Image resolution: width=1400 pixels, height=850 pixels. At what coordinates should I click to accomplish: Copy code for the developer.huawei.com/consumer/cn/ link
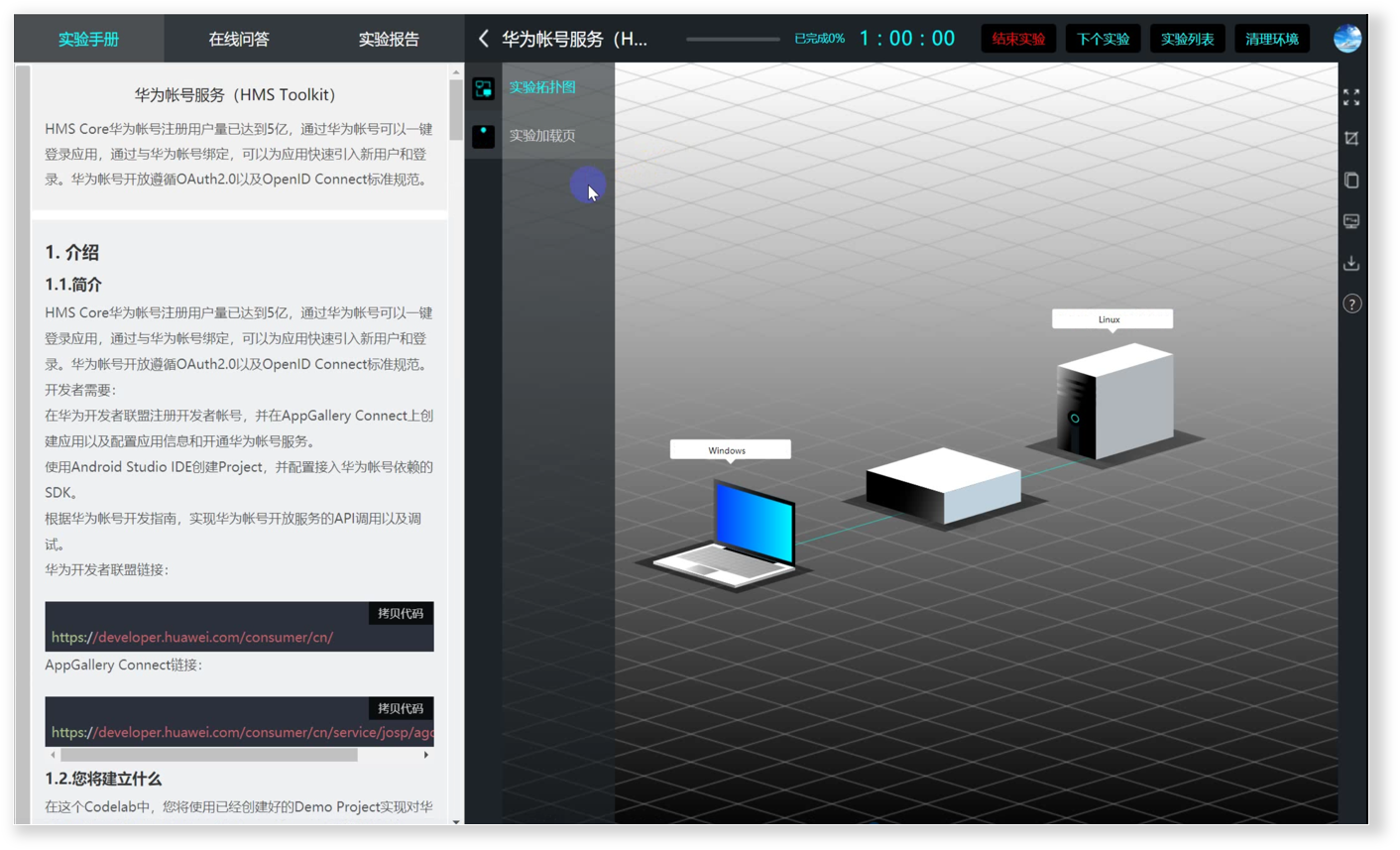coord(401,613)
